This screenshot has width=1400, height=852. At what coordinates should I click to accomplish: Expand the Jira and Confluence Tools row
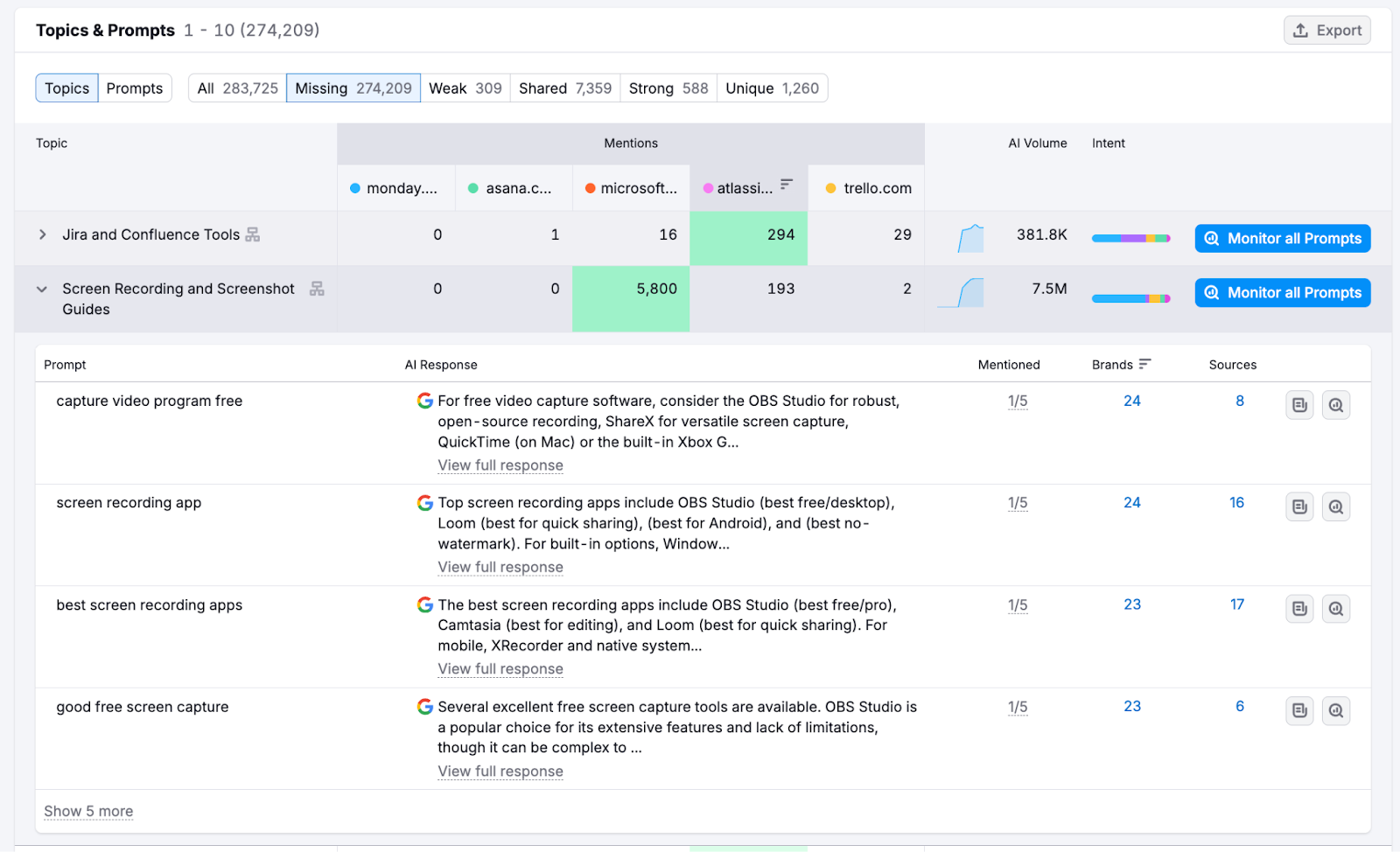(42, 234)
